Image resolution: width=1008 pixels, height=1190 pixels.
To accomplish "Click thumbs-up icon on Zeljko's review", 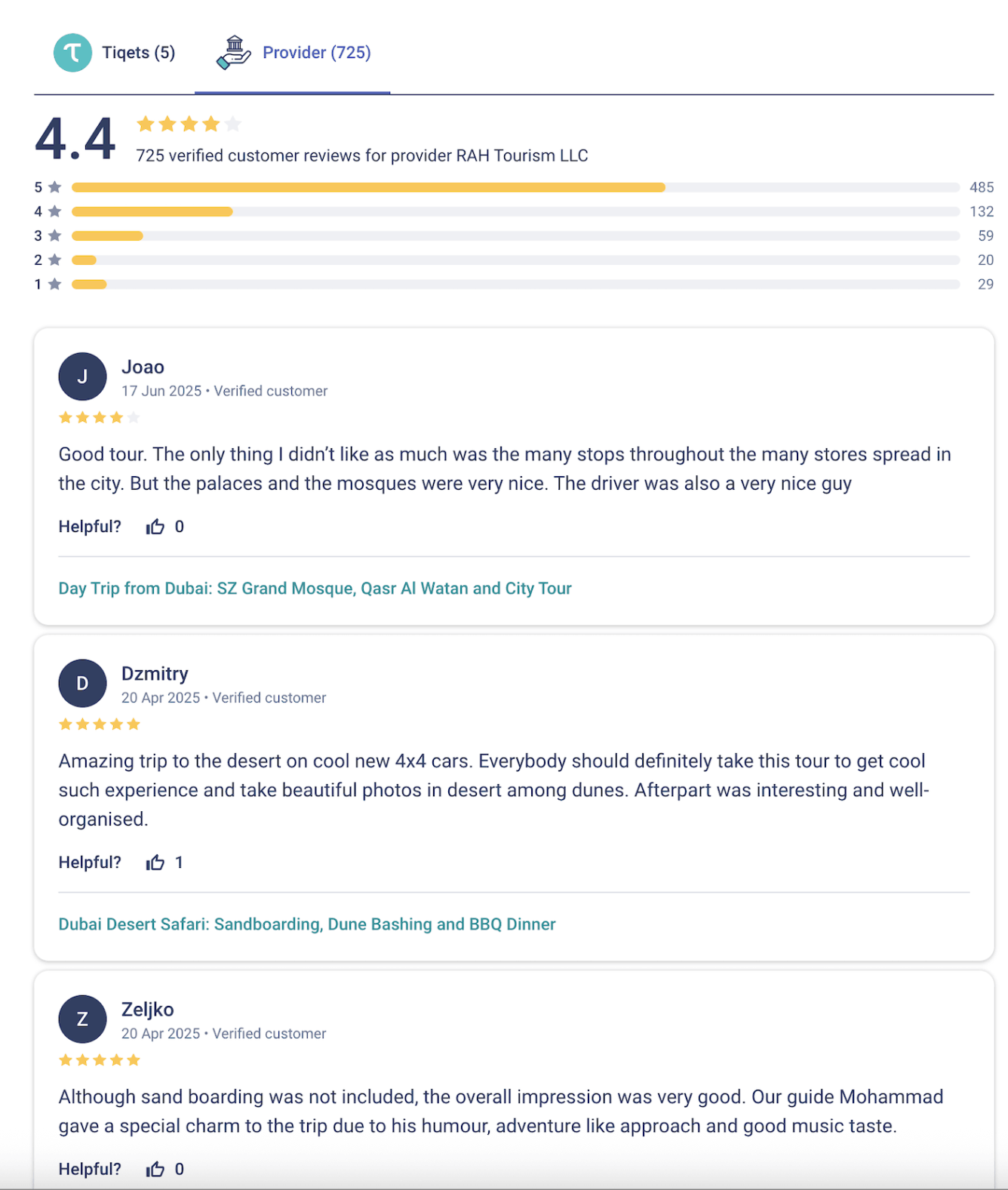I will coord(155,1169).
